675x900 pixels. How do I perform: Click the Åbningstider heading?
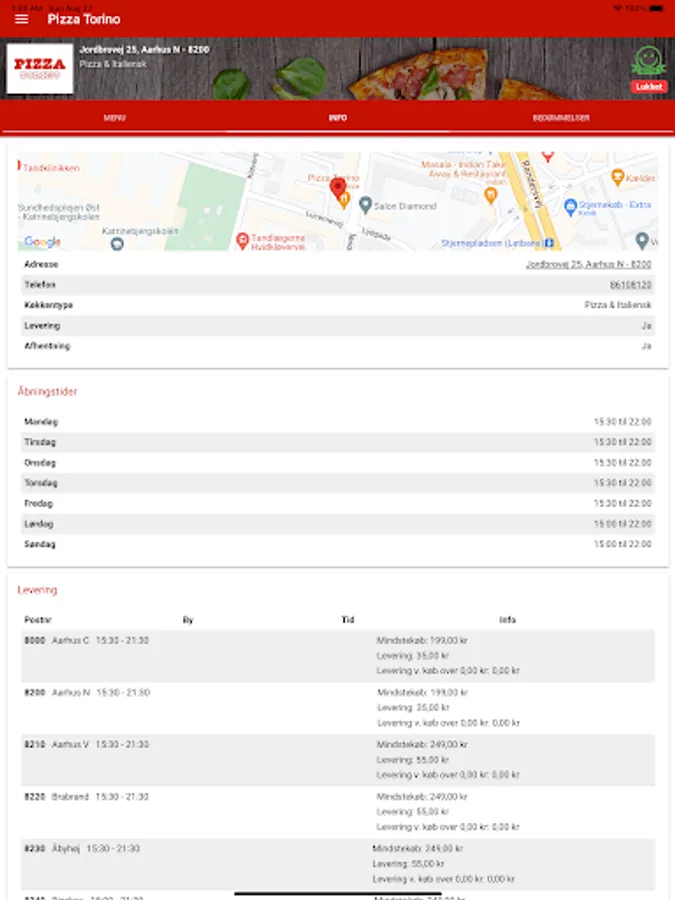click(47, 391)
